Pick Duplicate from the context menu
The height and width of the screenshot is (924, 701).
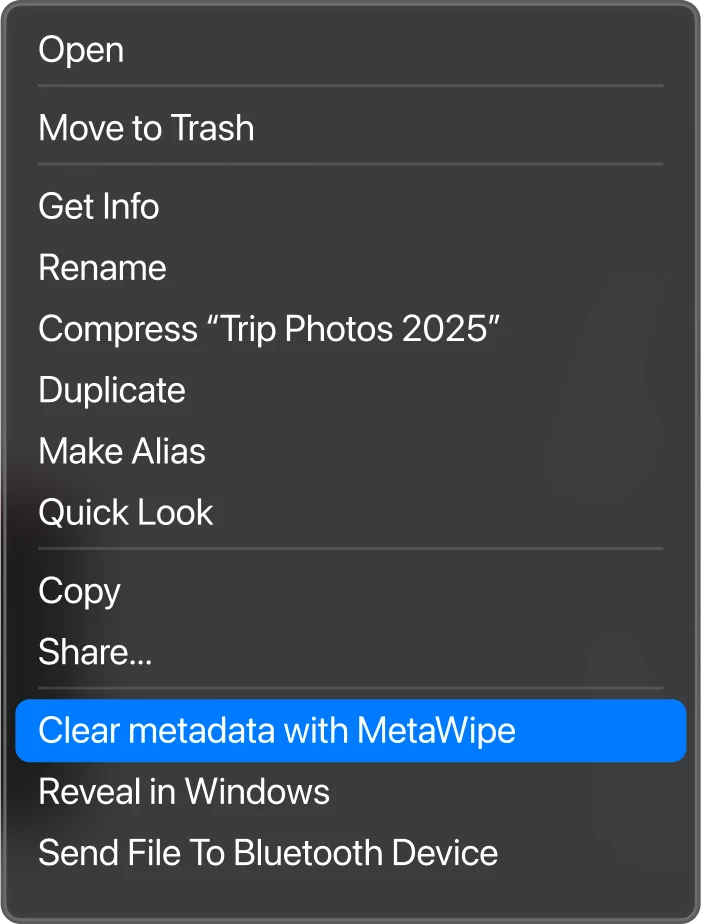[x=111, y=390]
